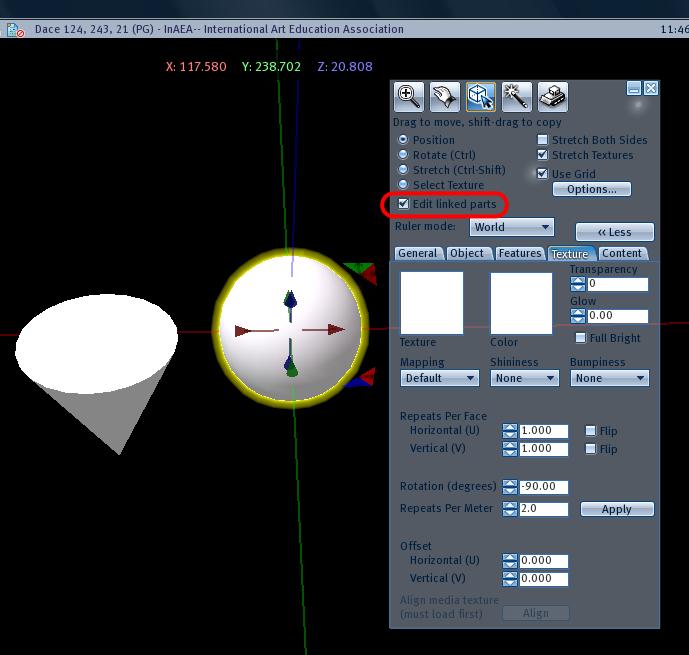Select the Land (bulldozer) tool
The image size is (689, 655).
click(552, 96)
